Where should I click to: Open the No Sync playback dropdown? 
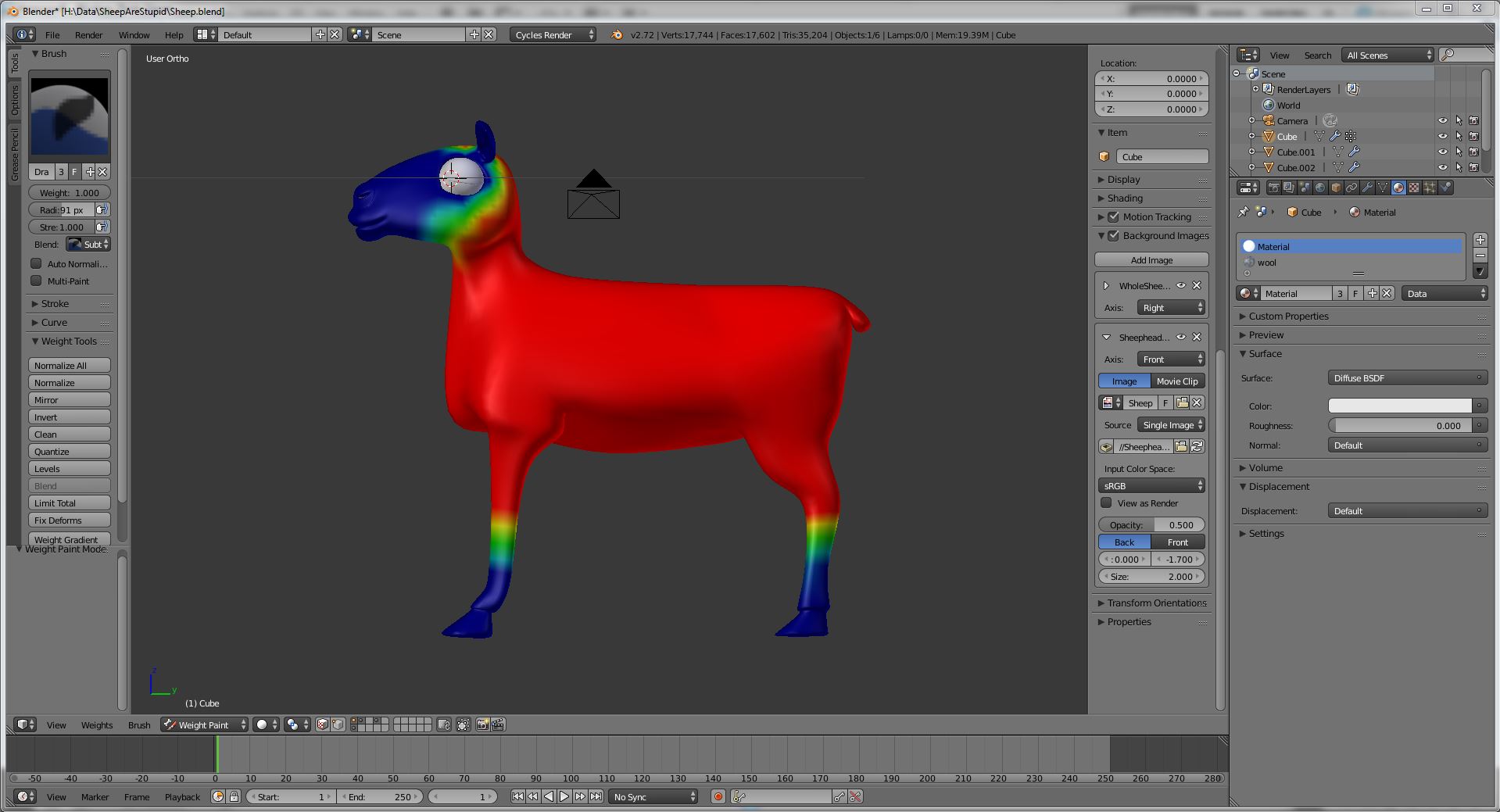point(653,796)
